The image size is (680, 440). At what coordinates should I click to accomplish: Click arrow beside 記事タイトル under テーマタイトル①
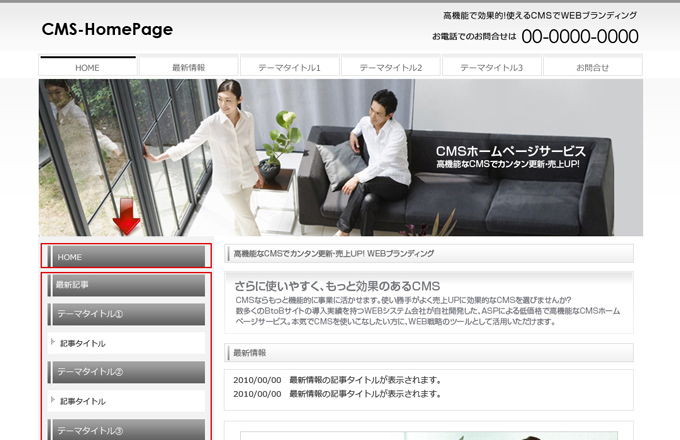53,343
